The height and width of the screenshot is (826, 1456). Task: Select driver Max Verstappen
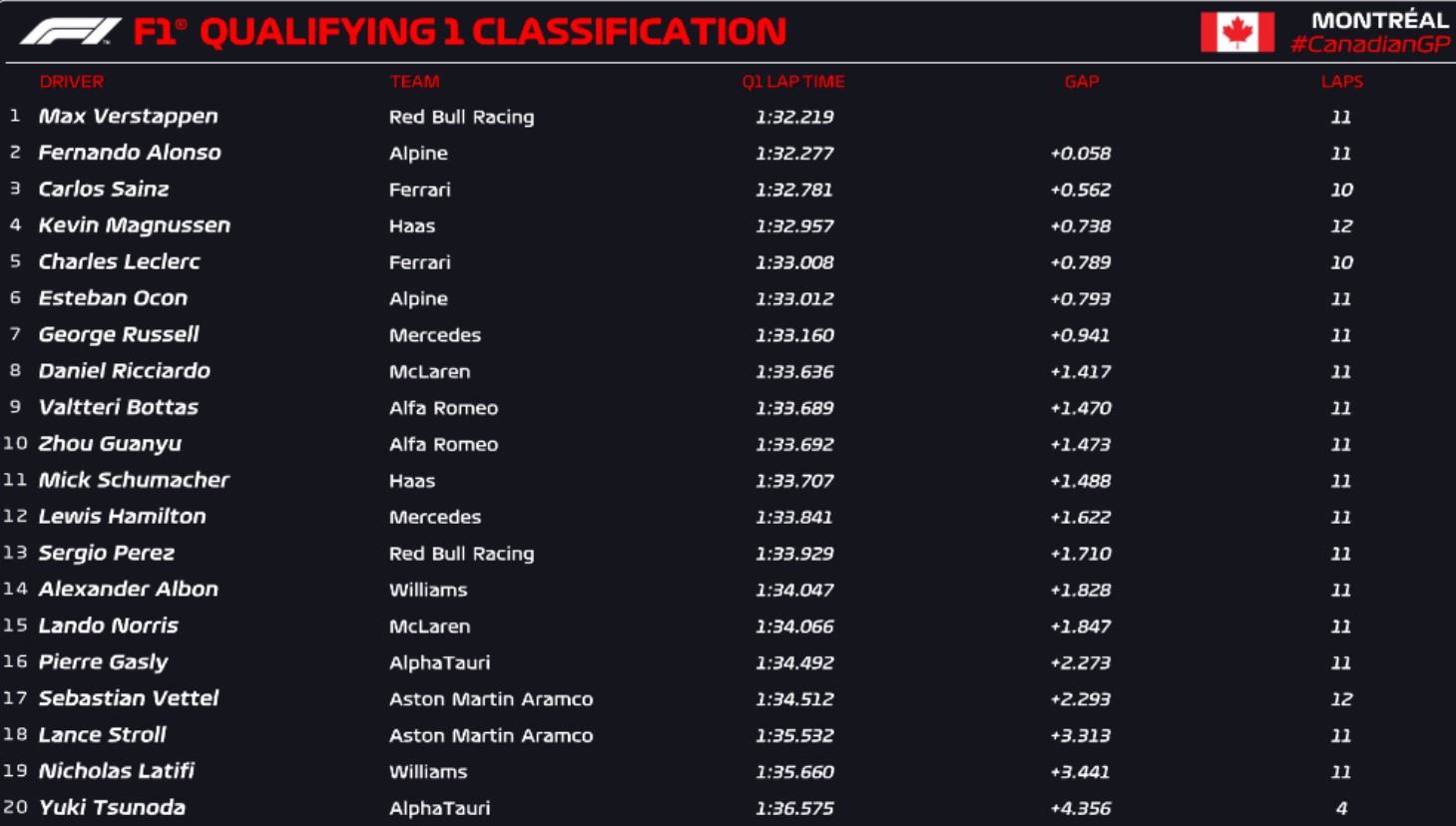click(128, 117)
